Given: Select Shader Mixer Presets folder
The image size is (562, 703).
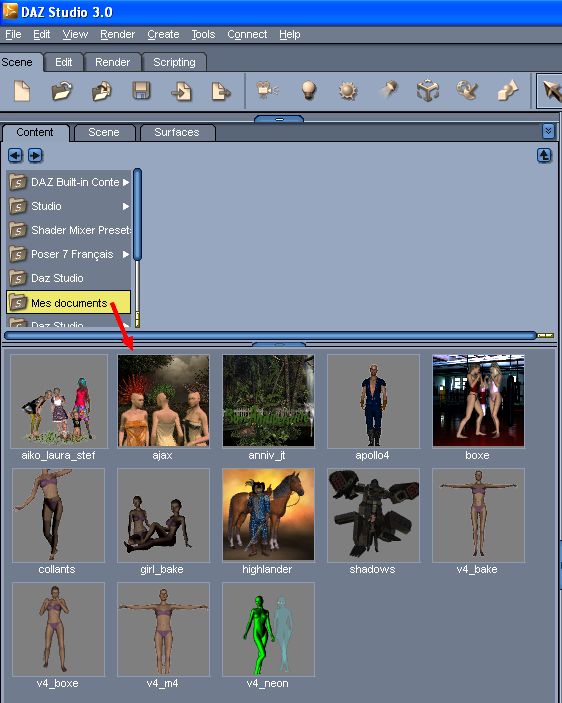Looking at the screenshot, I should coord(69,230).
